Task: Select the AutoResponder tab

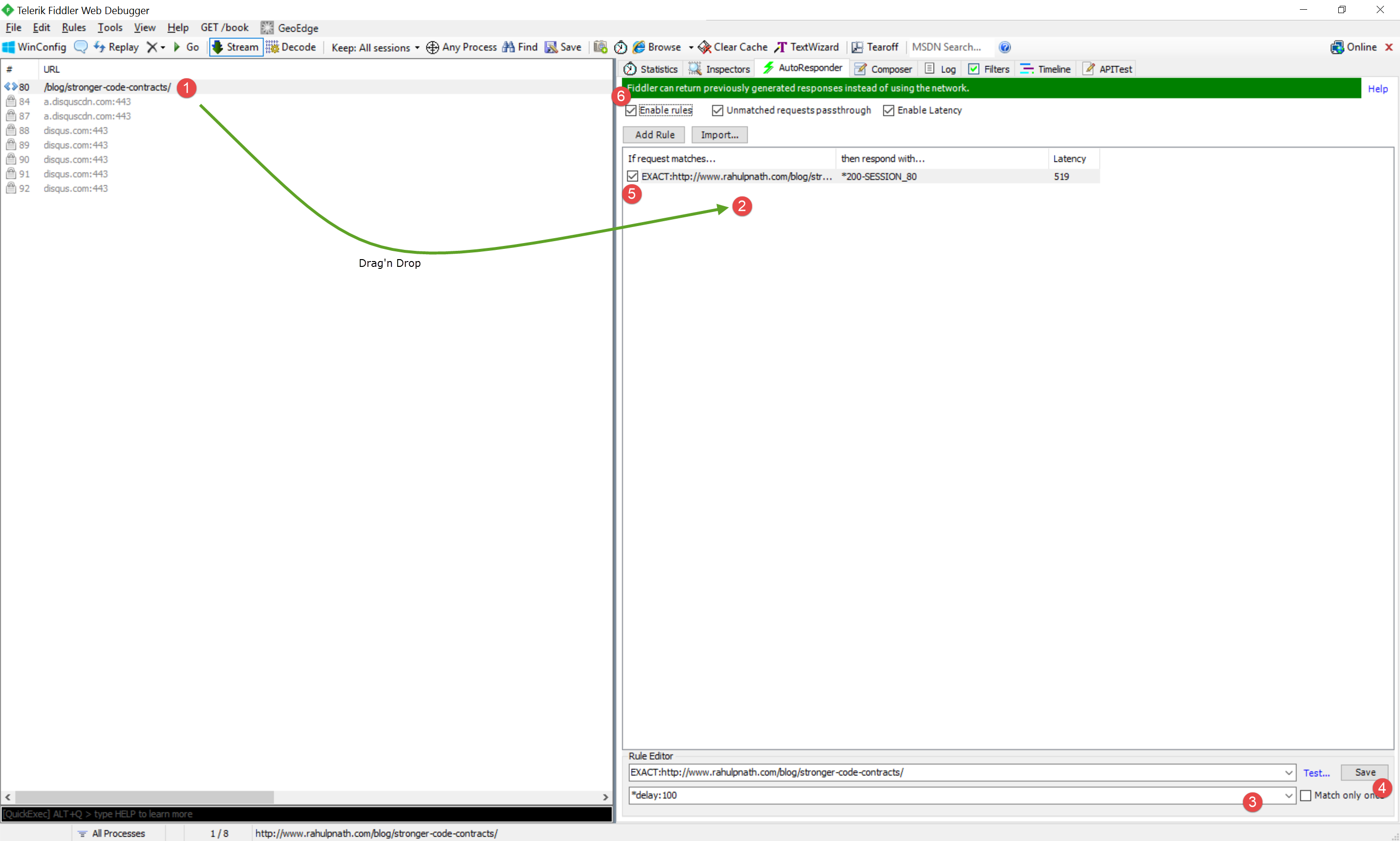Action: pos(803,68)
